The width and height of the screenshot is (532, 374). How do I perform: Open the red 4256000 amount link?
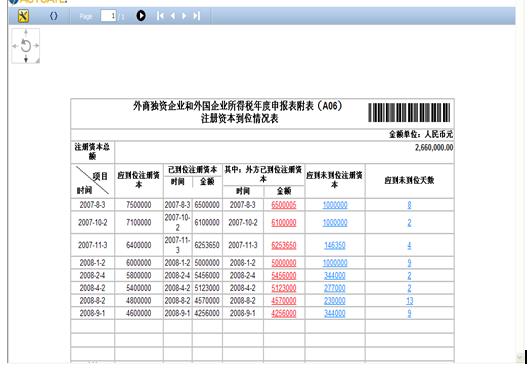pyautogui.click(x=284, y=313)
